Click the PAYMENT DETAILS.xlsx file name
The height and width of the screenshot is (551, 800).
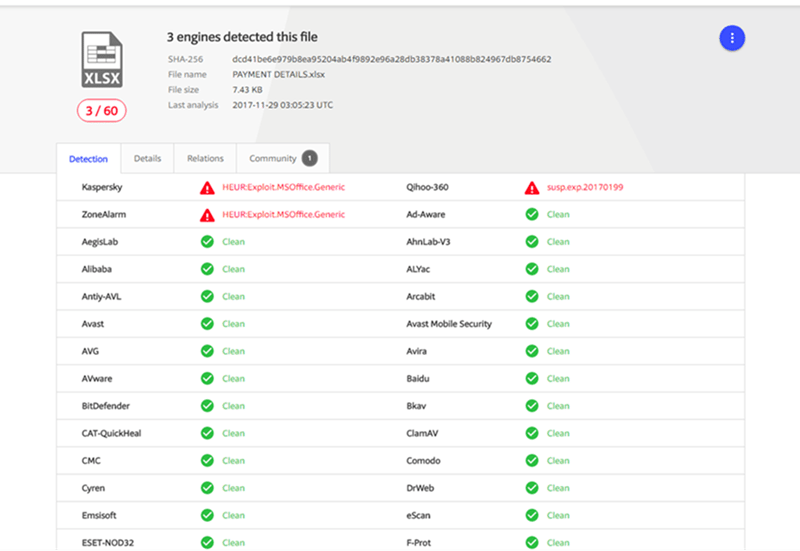pos(279,74)
